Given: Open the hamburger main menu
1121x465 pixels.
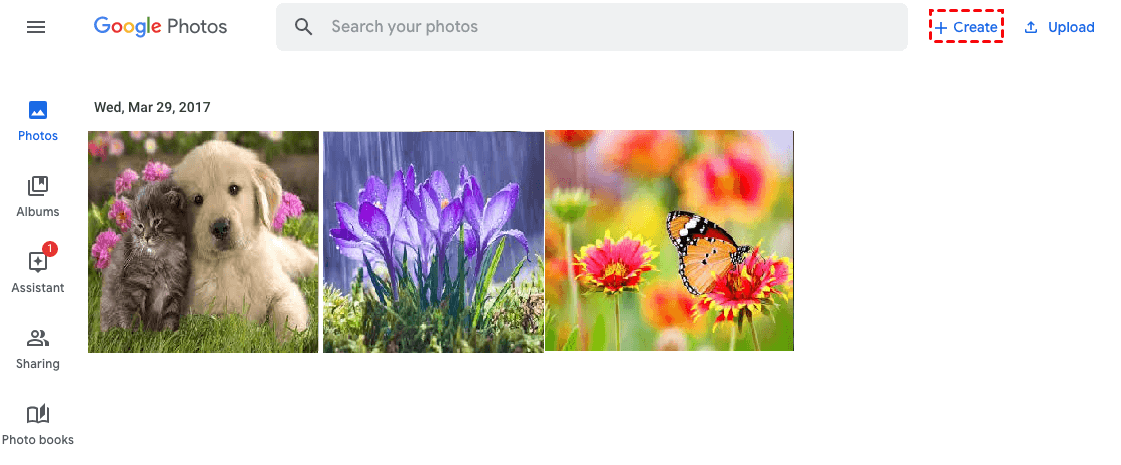Looking at the screenshot, I should pyautogui.click(x=36, y=27).
